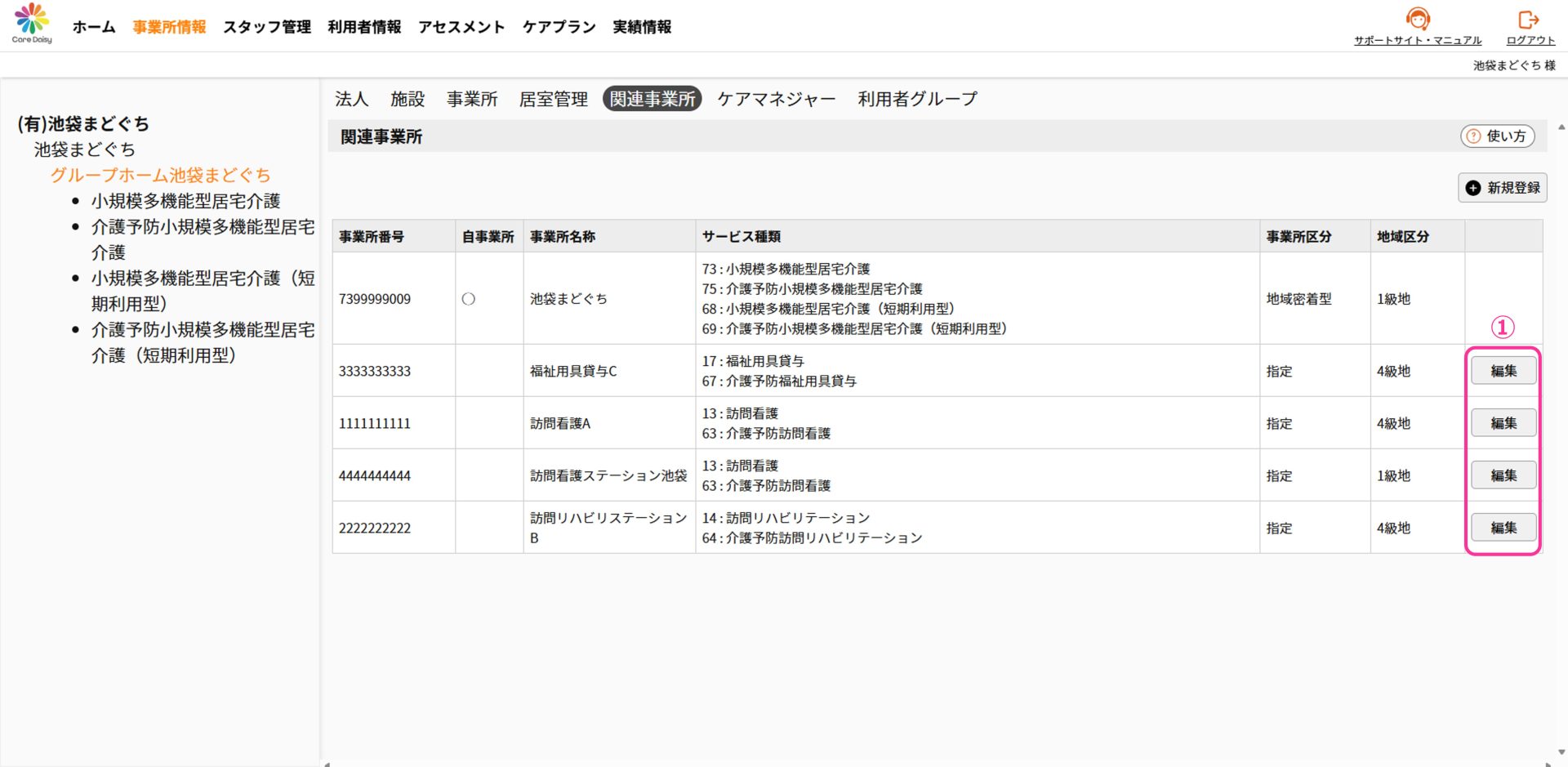
Task: Open the スタッフ管理 menu
Action: pyautogui.click(x=267, y=27)
